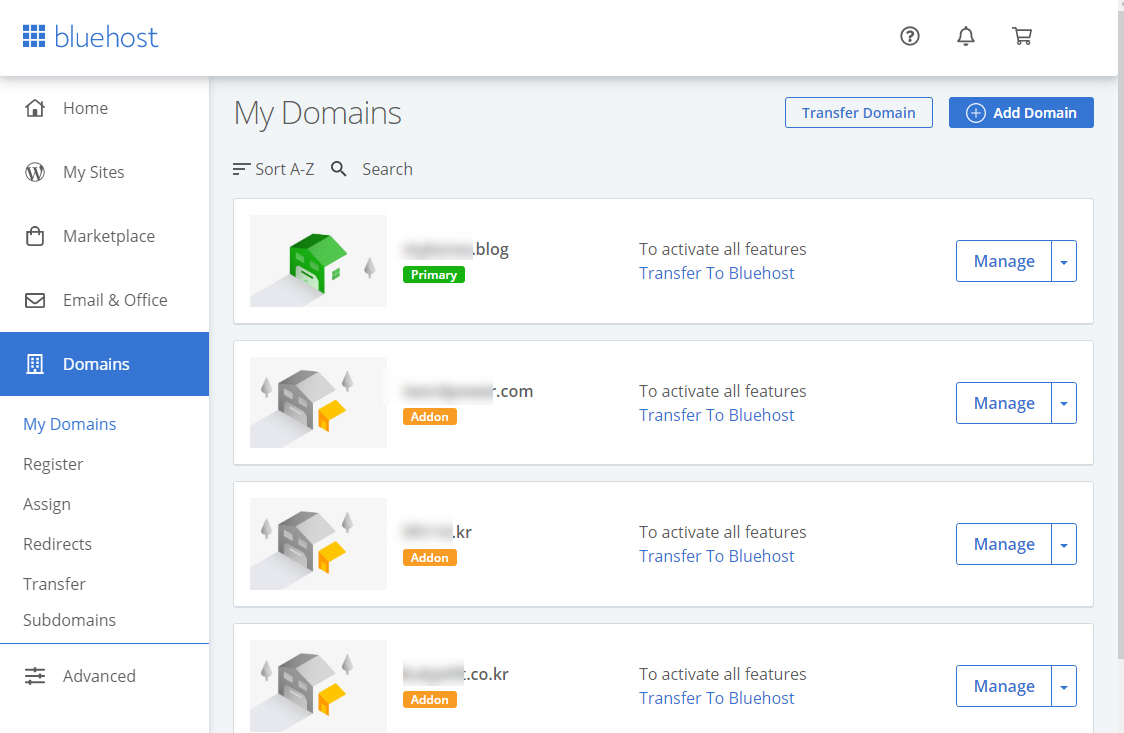Open the help question mark icon

tap(910, 36)
